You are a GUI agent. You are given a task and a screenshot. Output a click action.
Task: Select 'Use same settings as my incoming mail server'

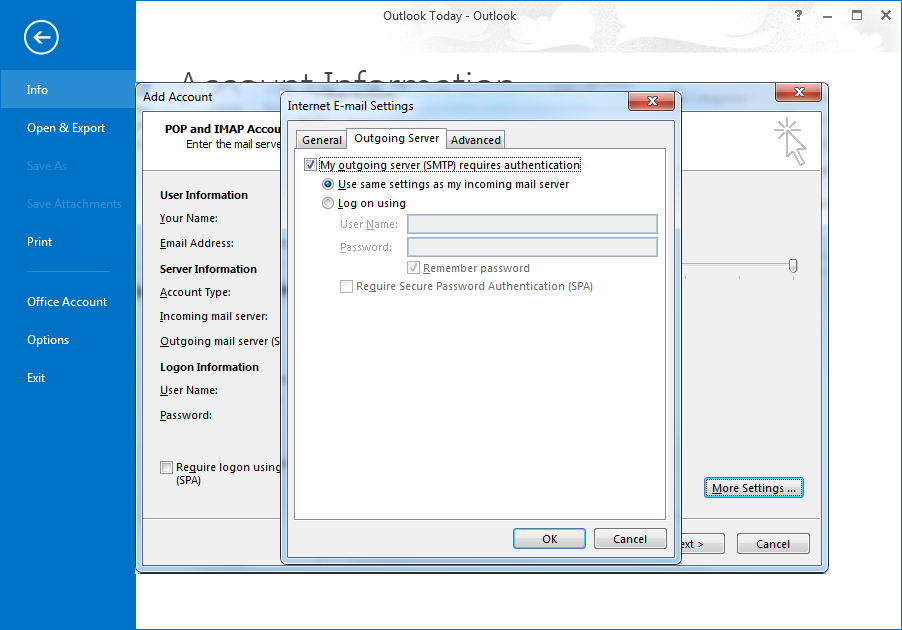(328, 185)
